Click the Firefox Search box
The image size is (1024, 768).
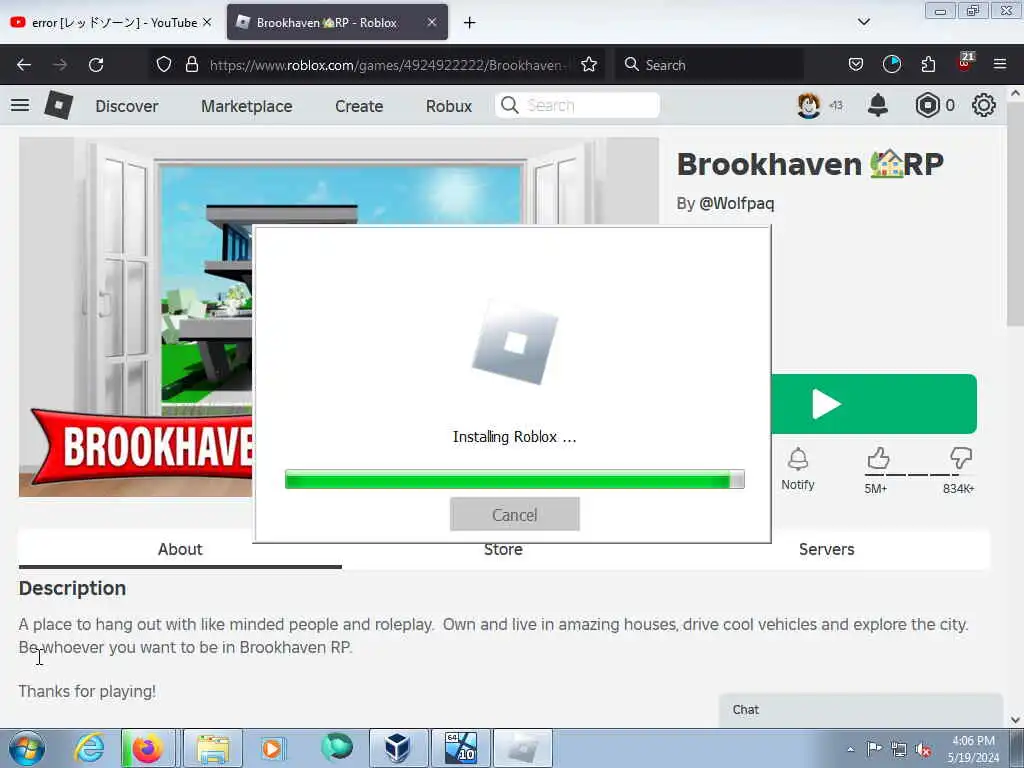709,65
